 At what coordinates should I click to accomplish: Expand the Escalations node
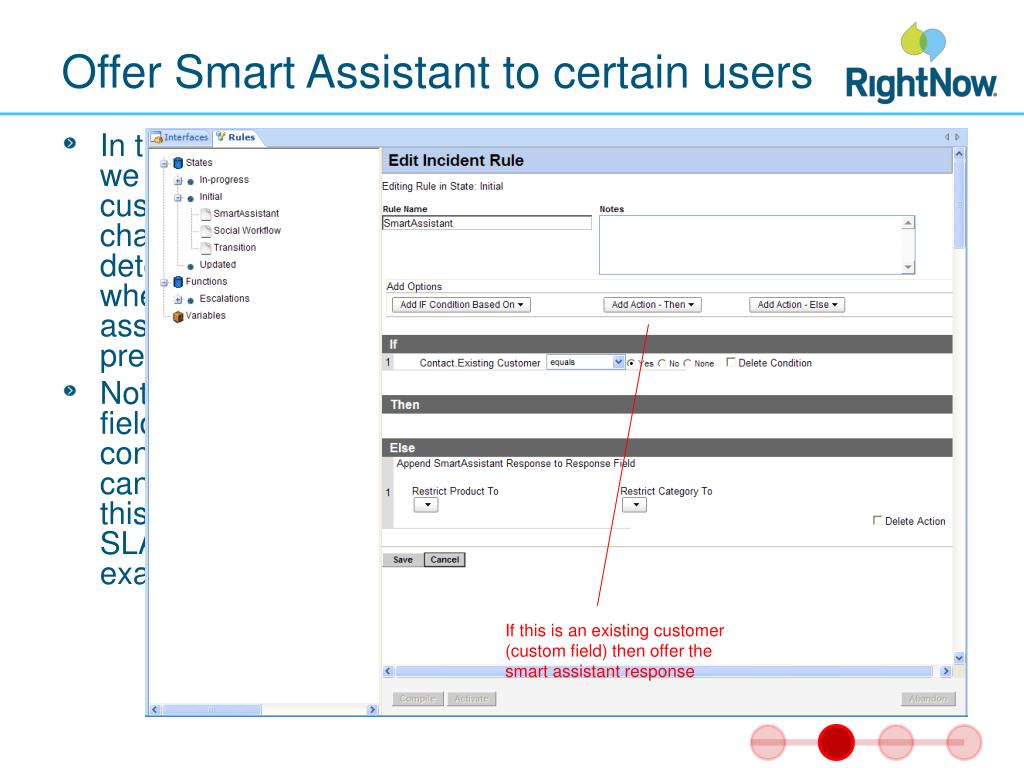178,299
